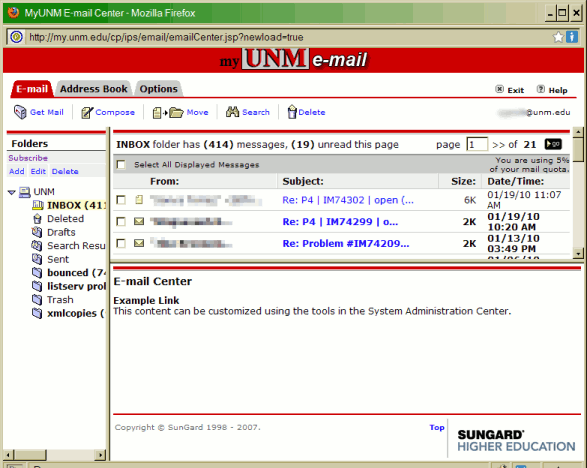587x468 pixels.
Task: Click the Drafts folder icon
Action: pyautogui.click(x=37, y=232)
